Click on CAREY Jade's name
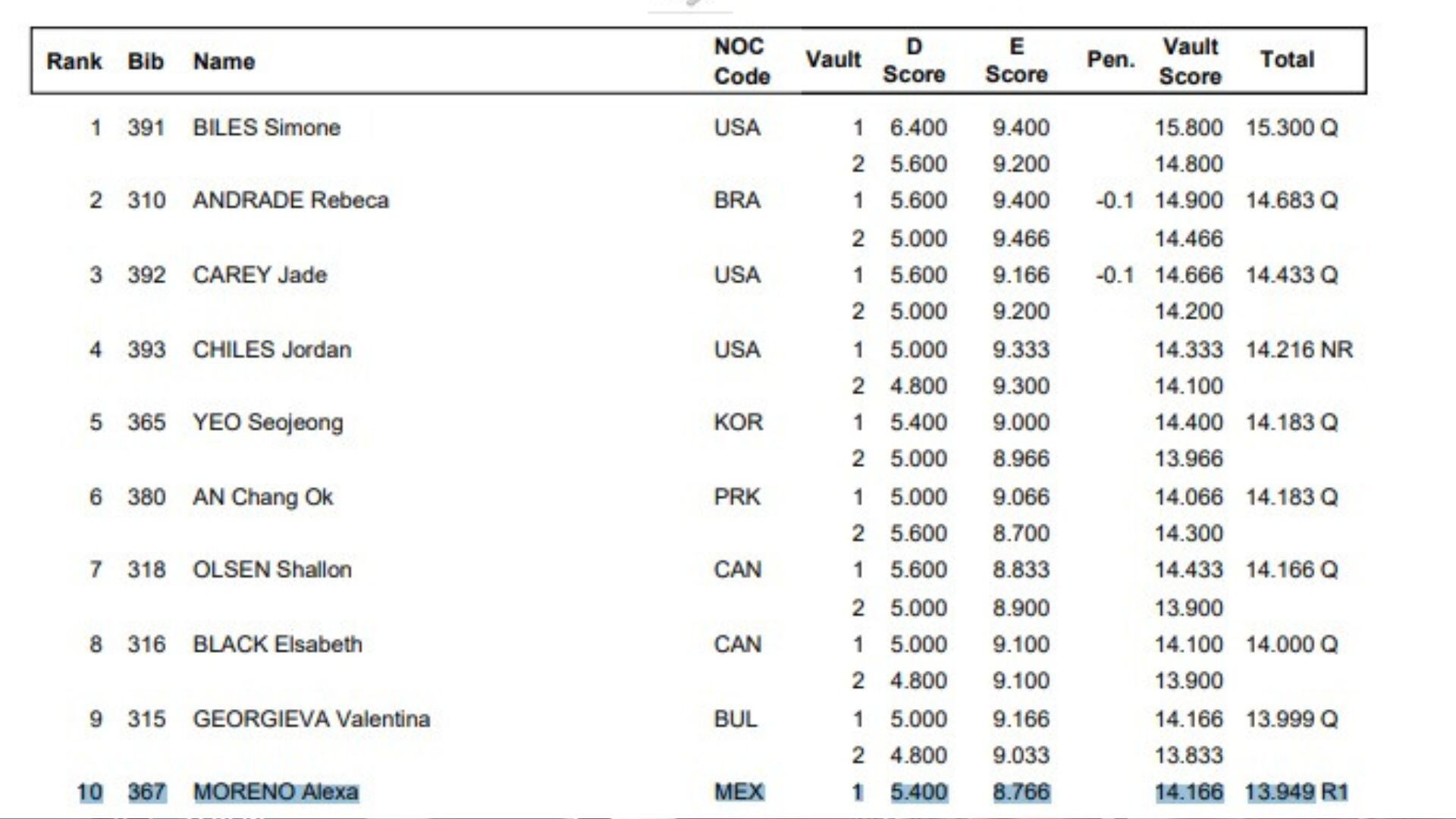Image resolution: width=1456 pixels, height=819 pixels. tap(259, 275)
